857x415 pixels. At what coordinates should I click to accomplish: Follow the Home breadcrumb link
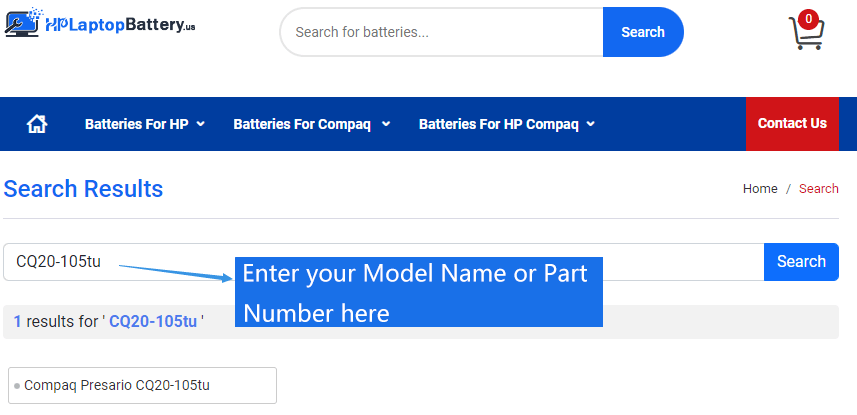coord(760,189)
